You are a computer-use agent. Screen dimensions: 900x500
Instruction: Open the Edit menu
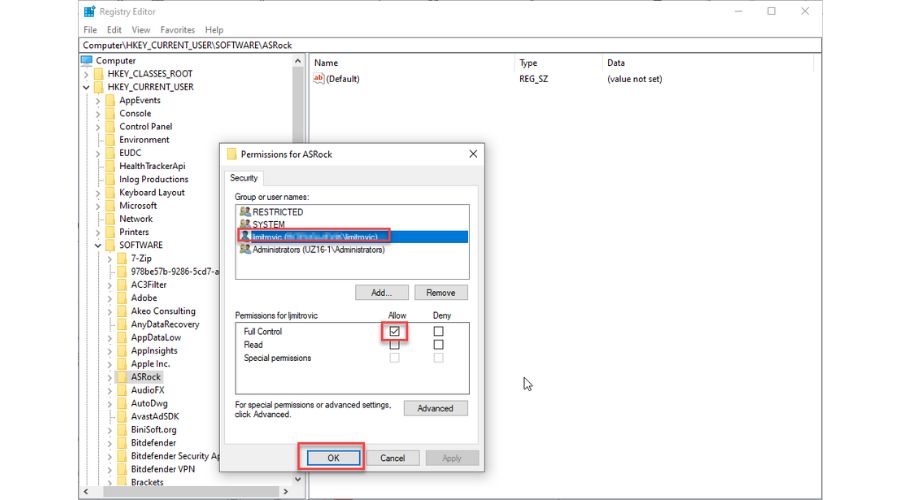coord(114,30)
